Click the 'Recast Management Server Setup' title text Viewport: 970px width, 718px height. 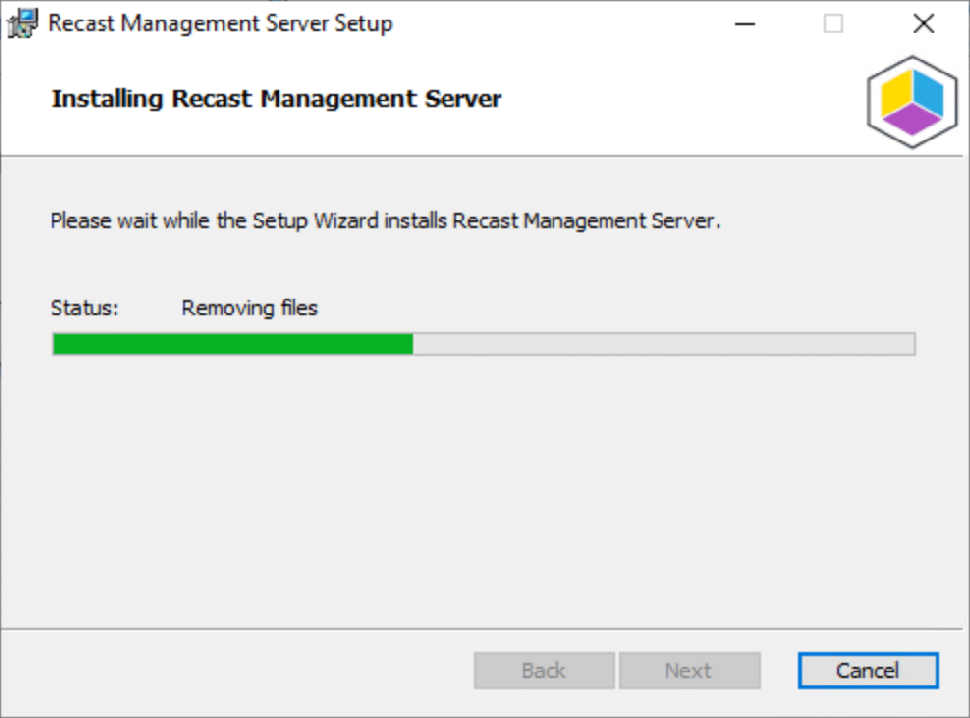(220, 24)
